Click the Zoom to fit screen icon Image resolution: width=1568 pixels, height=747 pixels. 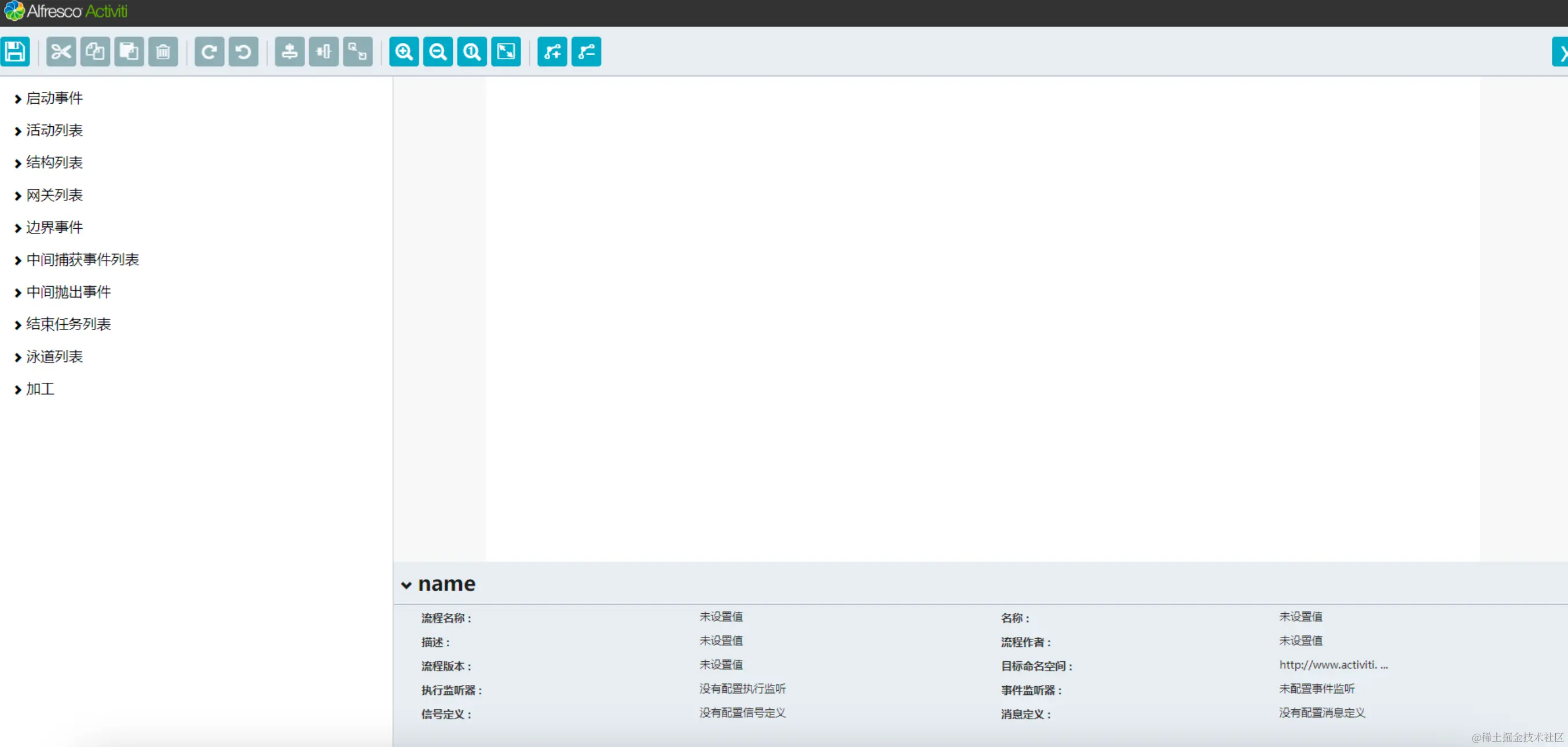coord(507,52)
